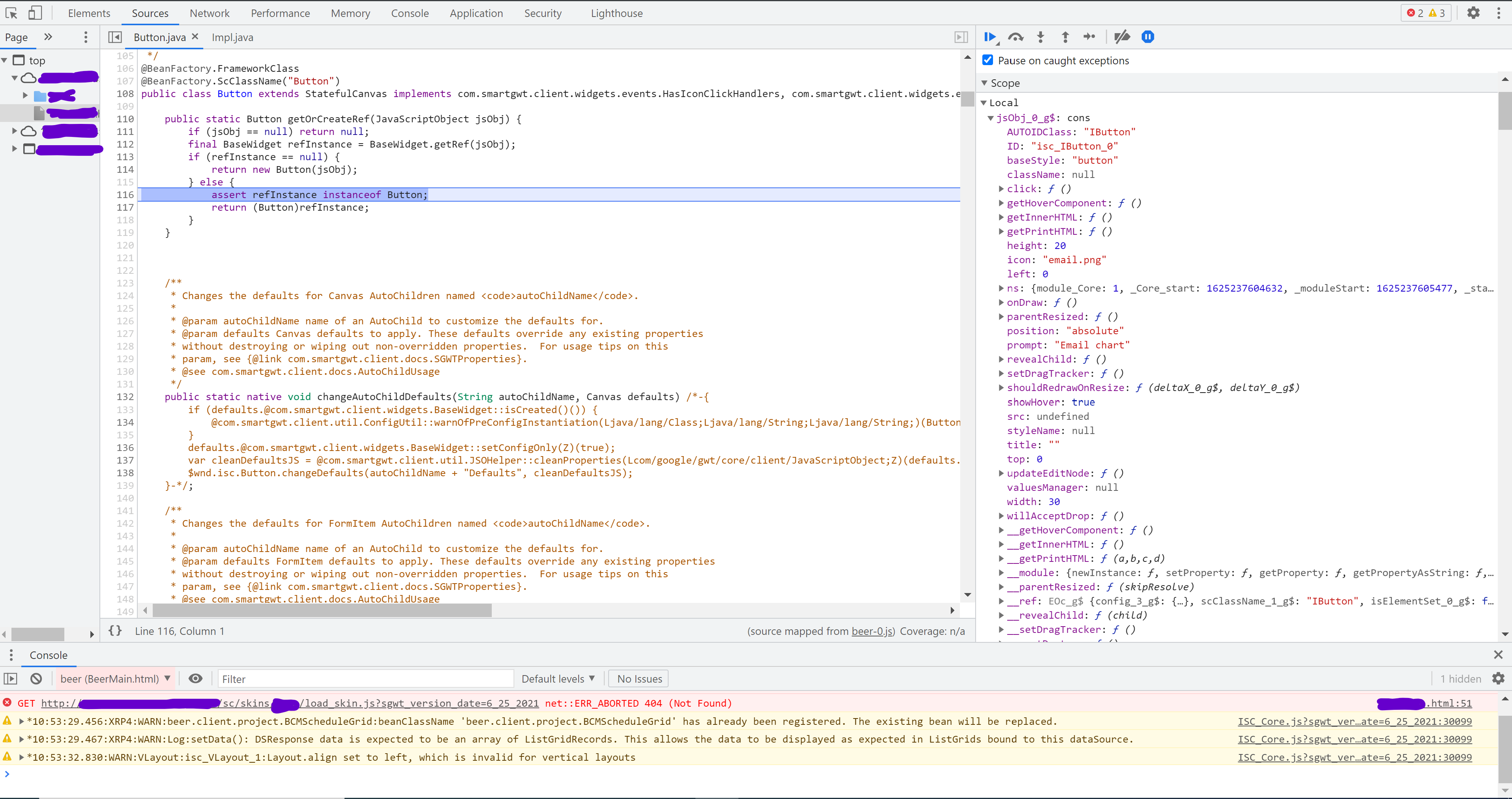
Task: Toggle the console live expression eye icon
Action: [x=195, y=679]
